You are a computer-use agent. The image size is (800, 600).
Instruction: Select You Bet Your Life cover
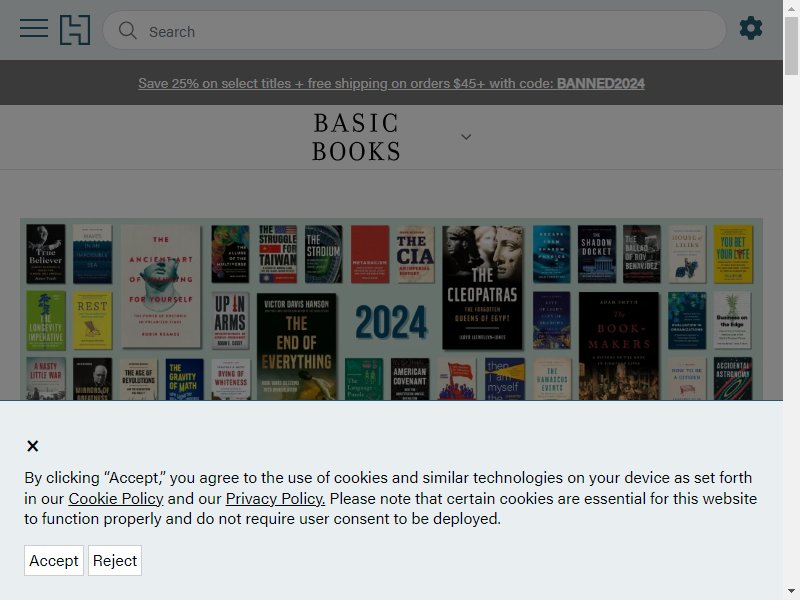[733, 254]
